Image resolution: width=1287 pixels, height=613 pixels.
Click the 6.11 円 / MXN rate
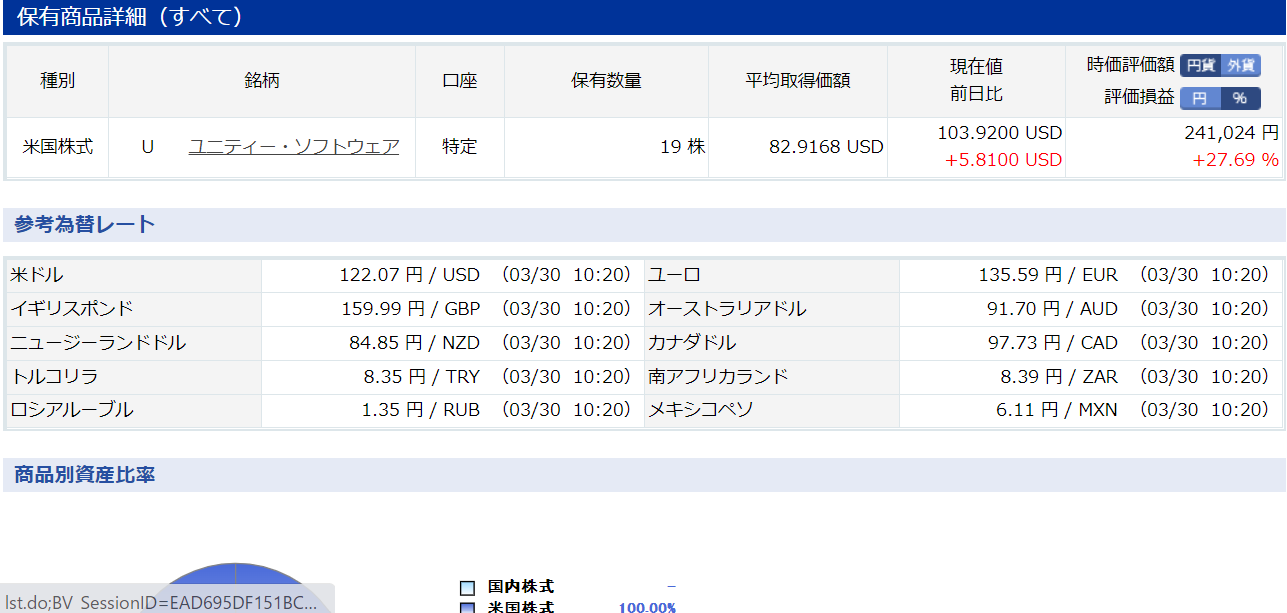[1057, 411]
